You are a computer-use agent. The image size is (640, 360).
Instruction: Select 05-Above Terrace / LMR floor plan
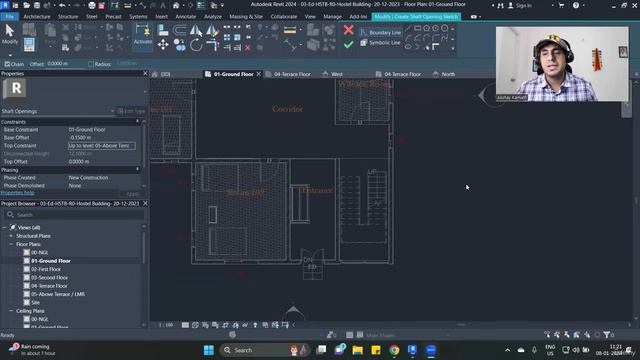[58, 294]
